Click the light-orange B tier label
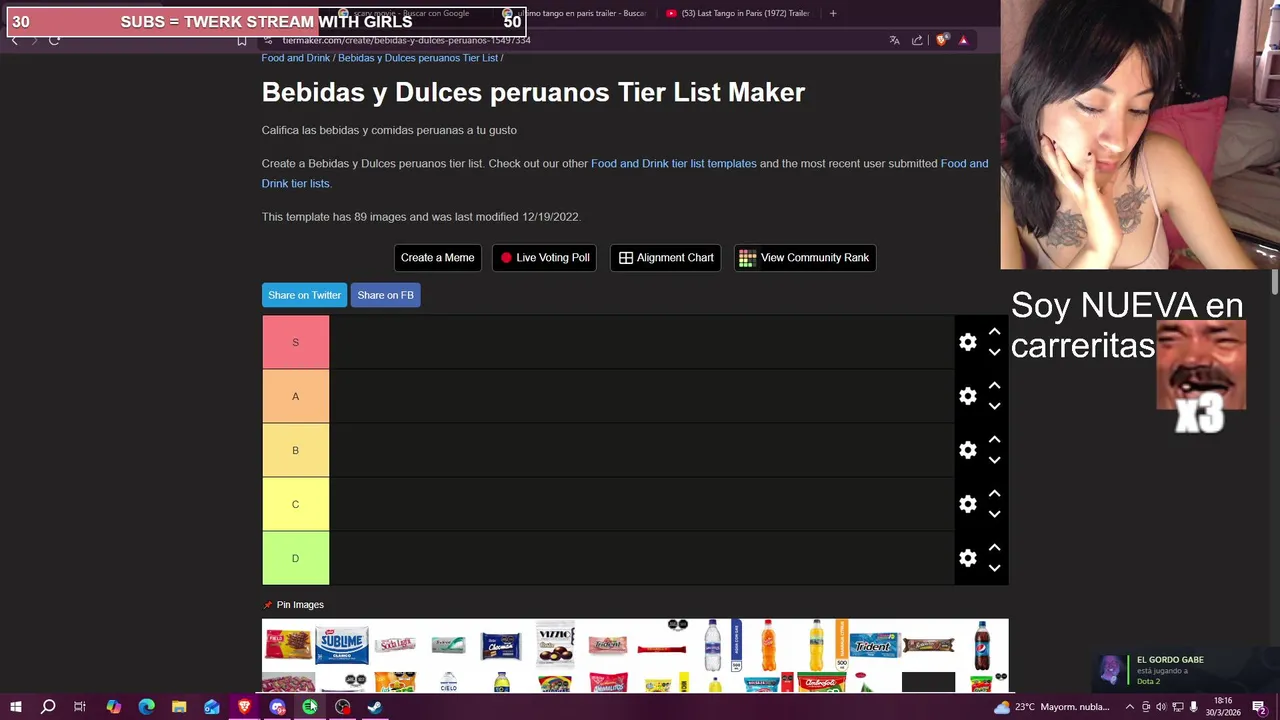The width and height of the screenshot is (1280, 720). pyautogui.click(x=295, y=450)
